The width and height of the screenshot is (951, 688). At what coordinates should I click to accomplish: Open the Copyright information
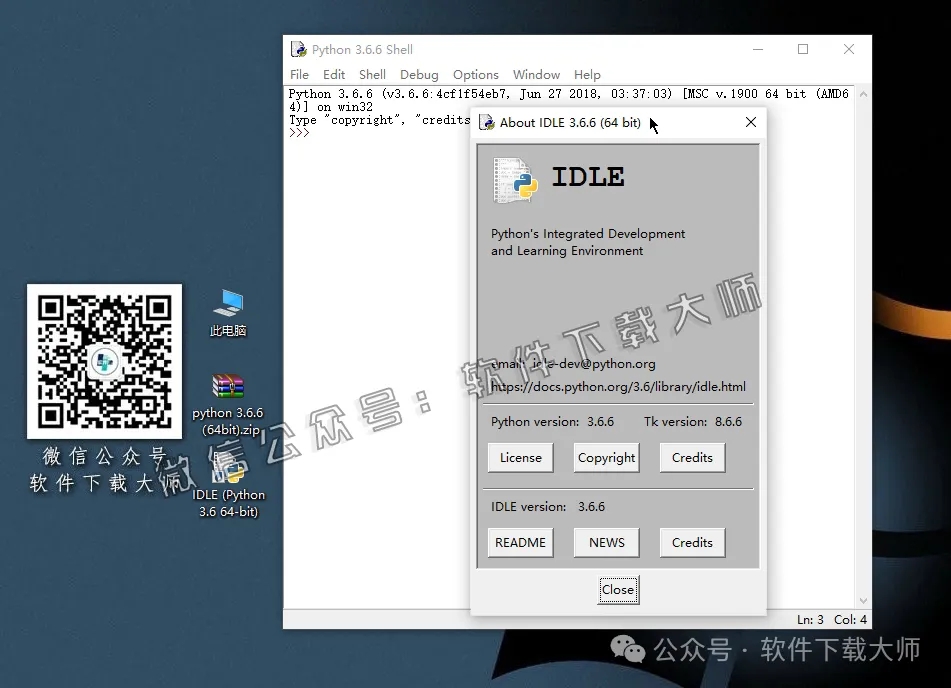click(x=606, y=457)
